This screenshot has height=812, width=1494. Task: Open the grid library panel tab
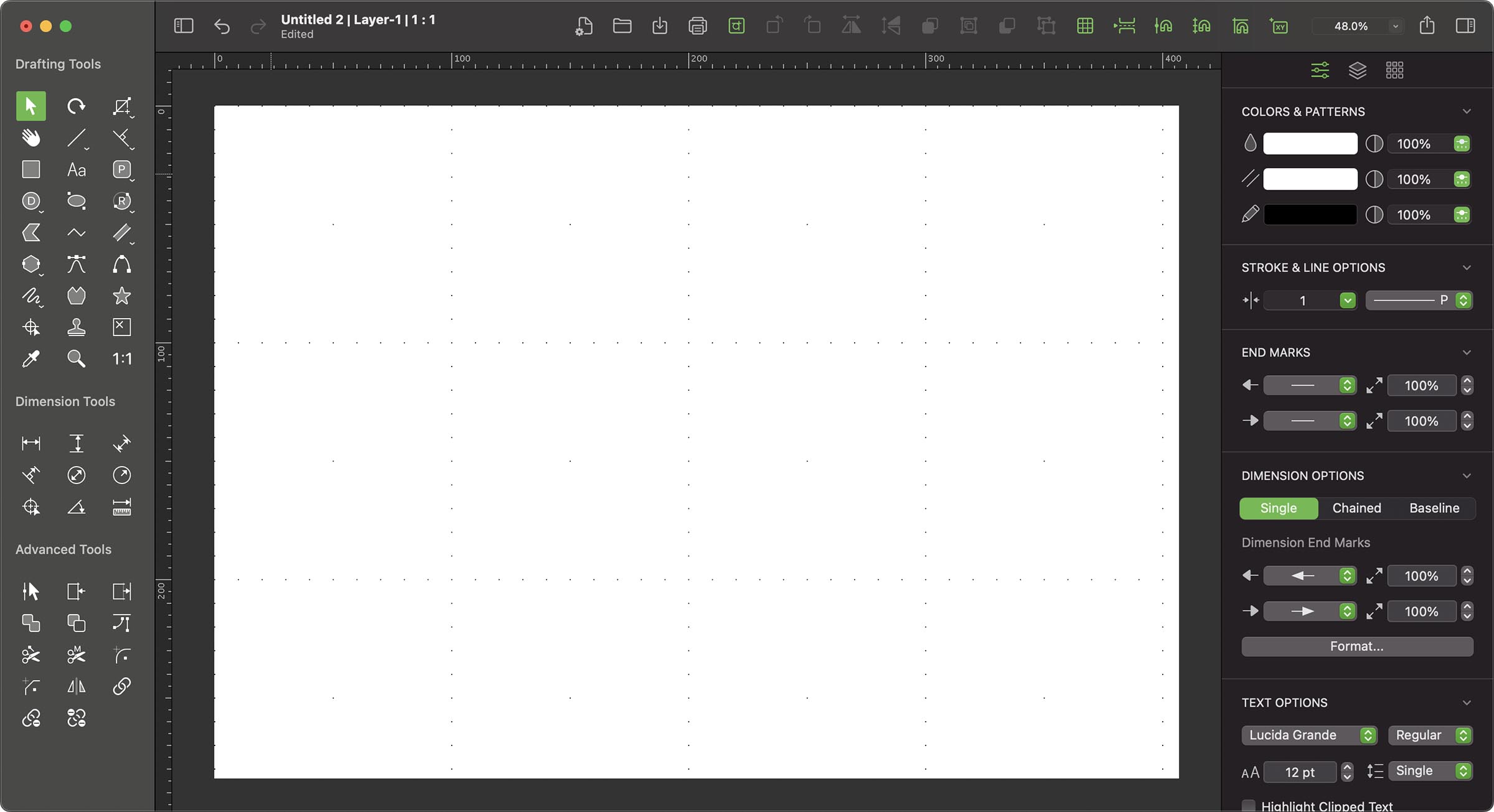pyautogui.click(x=1394, y=70)
